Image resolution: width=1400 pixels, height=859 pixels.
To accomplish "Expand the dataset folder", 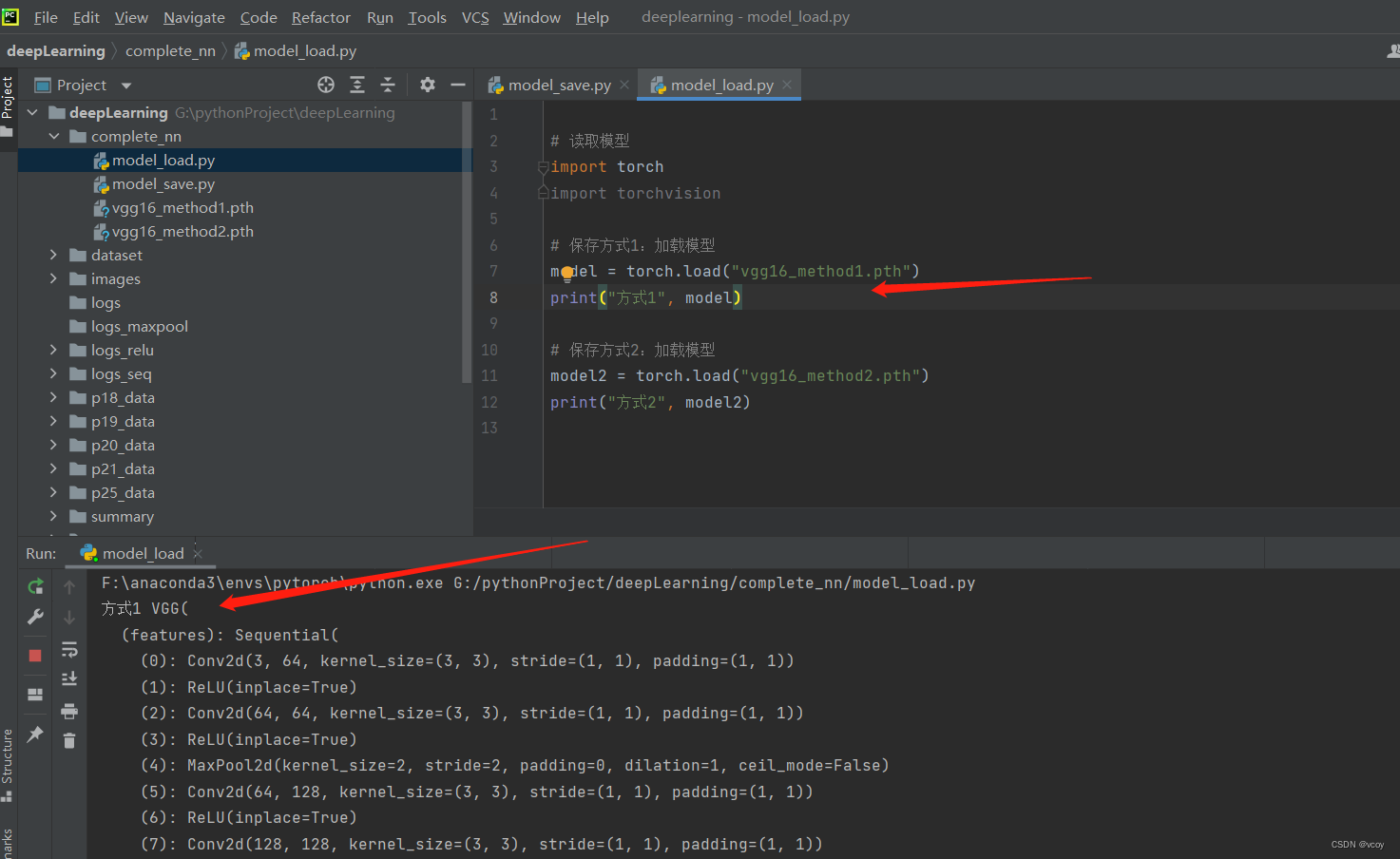I will click(54, 255).
